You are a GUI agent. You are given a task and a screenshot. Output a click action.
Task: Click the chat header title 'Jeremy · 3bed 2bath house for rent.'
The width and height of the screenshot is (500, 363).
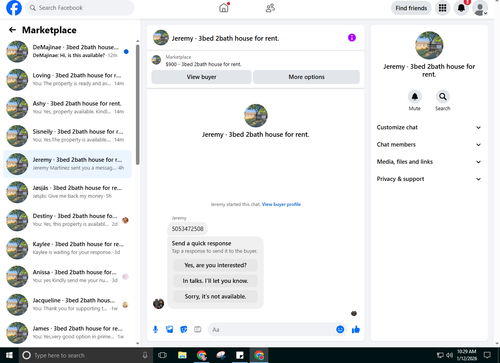pos(225,38)
